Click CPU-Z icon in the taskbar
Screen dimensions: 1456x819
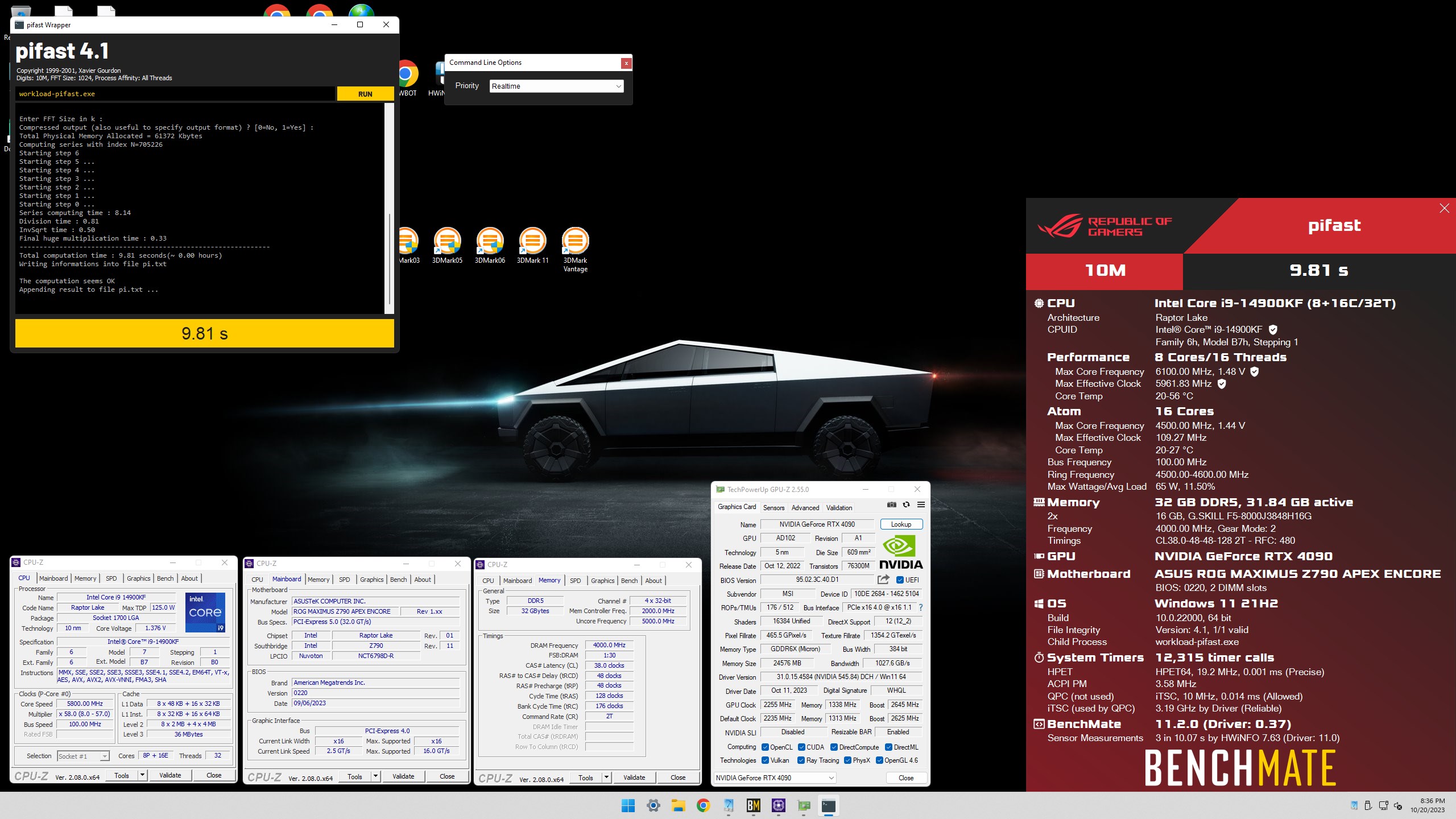coord(779,805)
